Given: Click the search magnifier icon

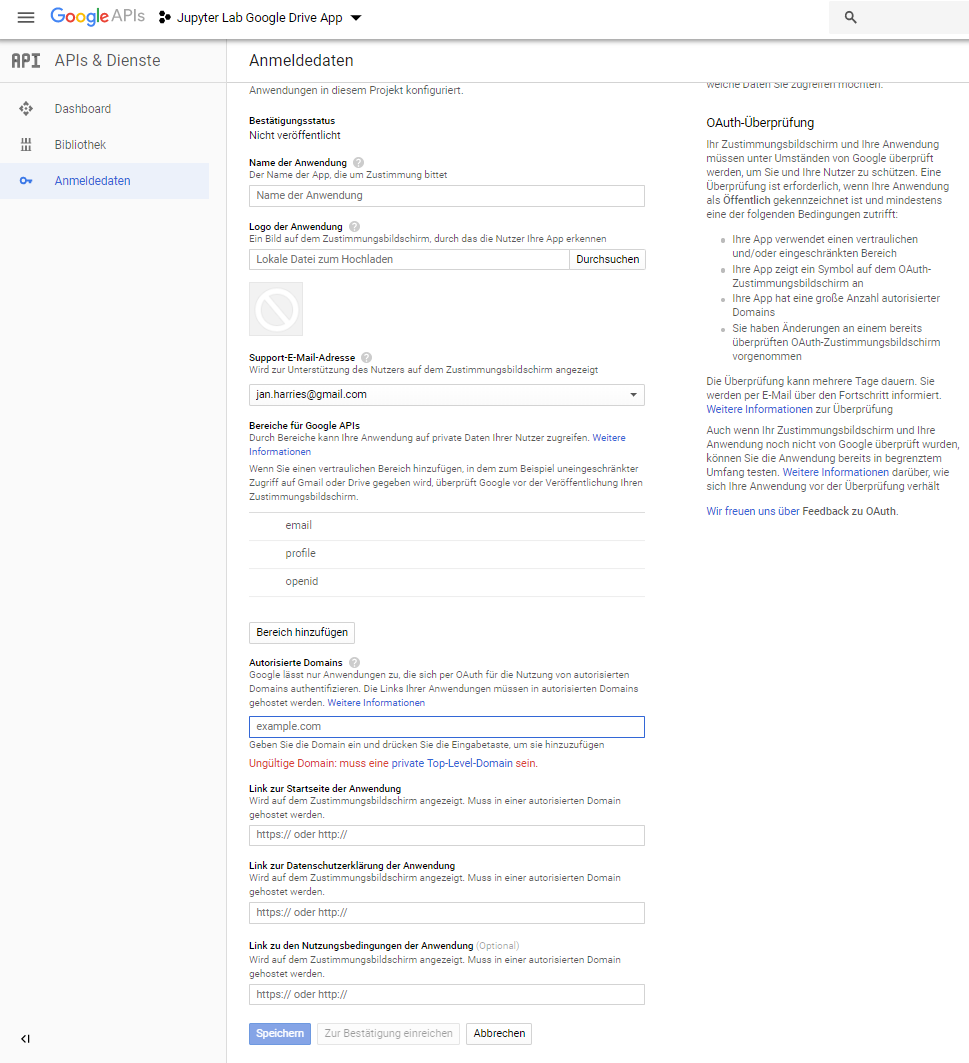Looking at the screenshot, I should pos(850,18).
